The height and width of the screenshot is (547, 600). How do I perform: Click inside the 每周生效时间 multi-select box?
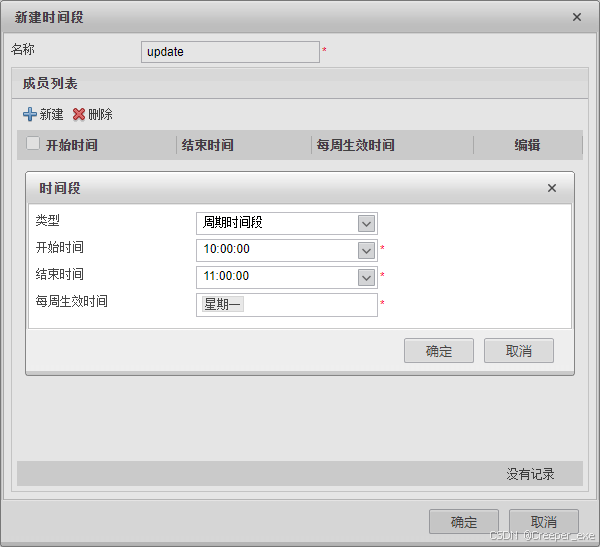287,305
